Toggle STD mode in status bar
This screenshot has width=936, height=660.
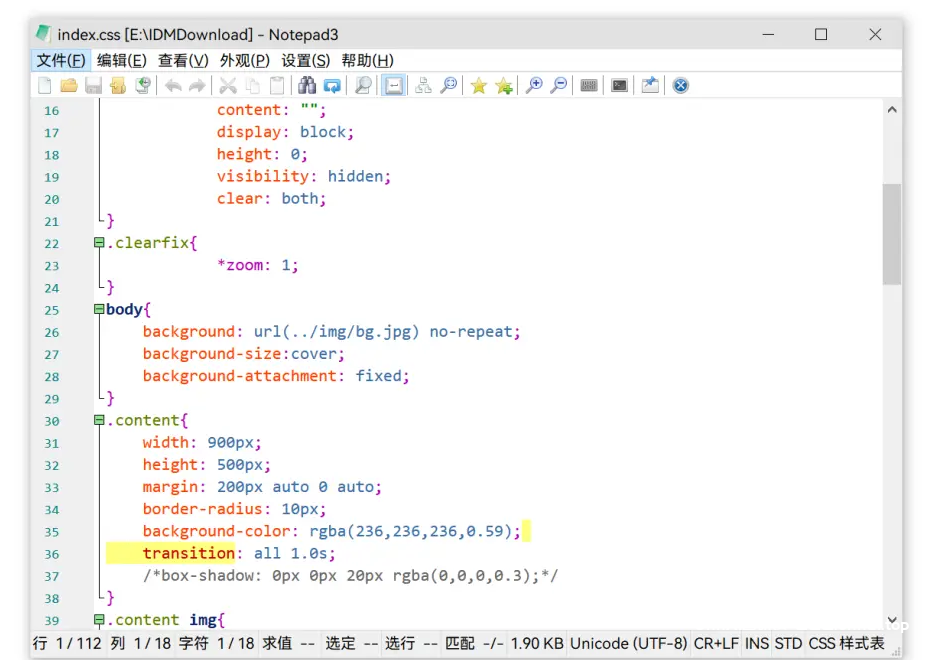pos(789,643)
